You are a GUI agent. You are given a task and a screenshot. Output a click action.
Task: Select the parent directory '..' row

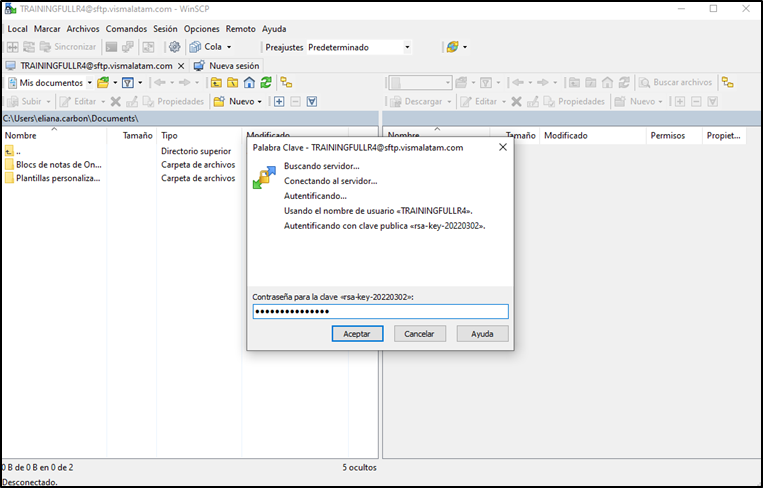pyautogui.click(x=14, y=151)
